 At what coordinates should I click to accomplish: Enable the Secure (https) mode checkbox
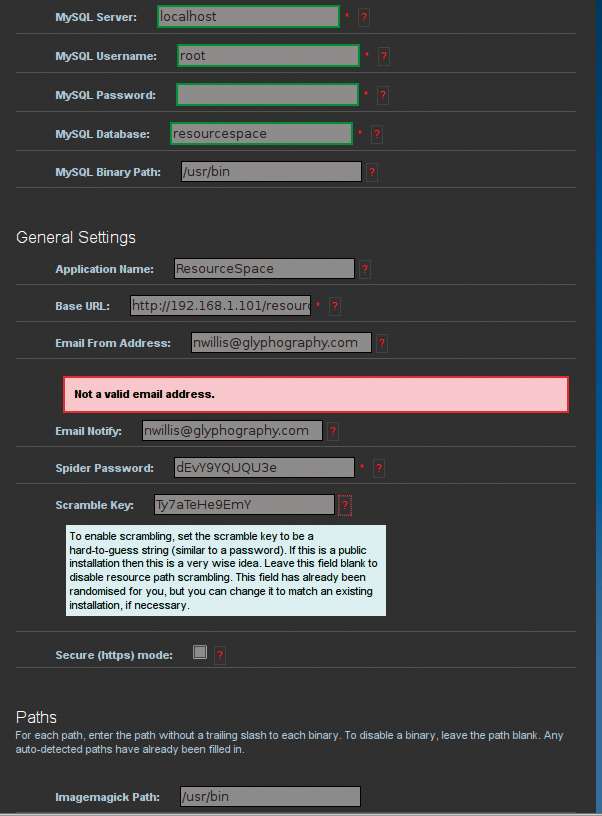tap(200, 652)
